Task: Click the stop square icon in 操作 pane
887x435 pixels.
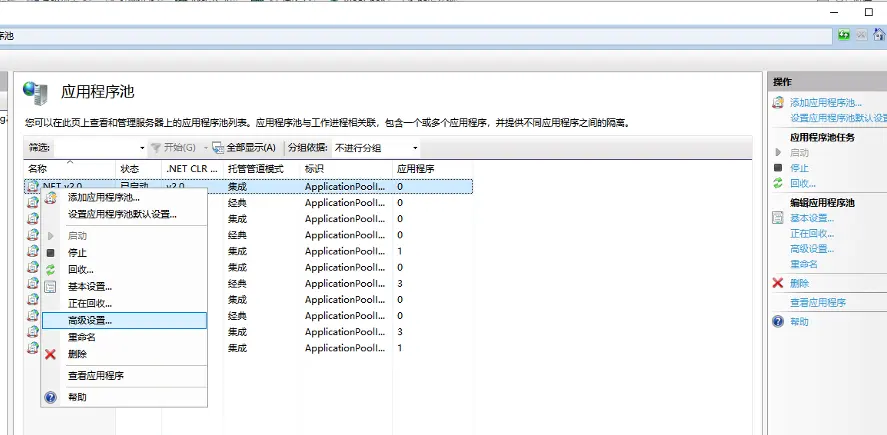Action: pos(778,168)
